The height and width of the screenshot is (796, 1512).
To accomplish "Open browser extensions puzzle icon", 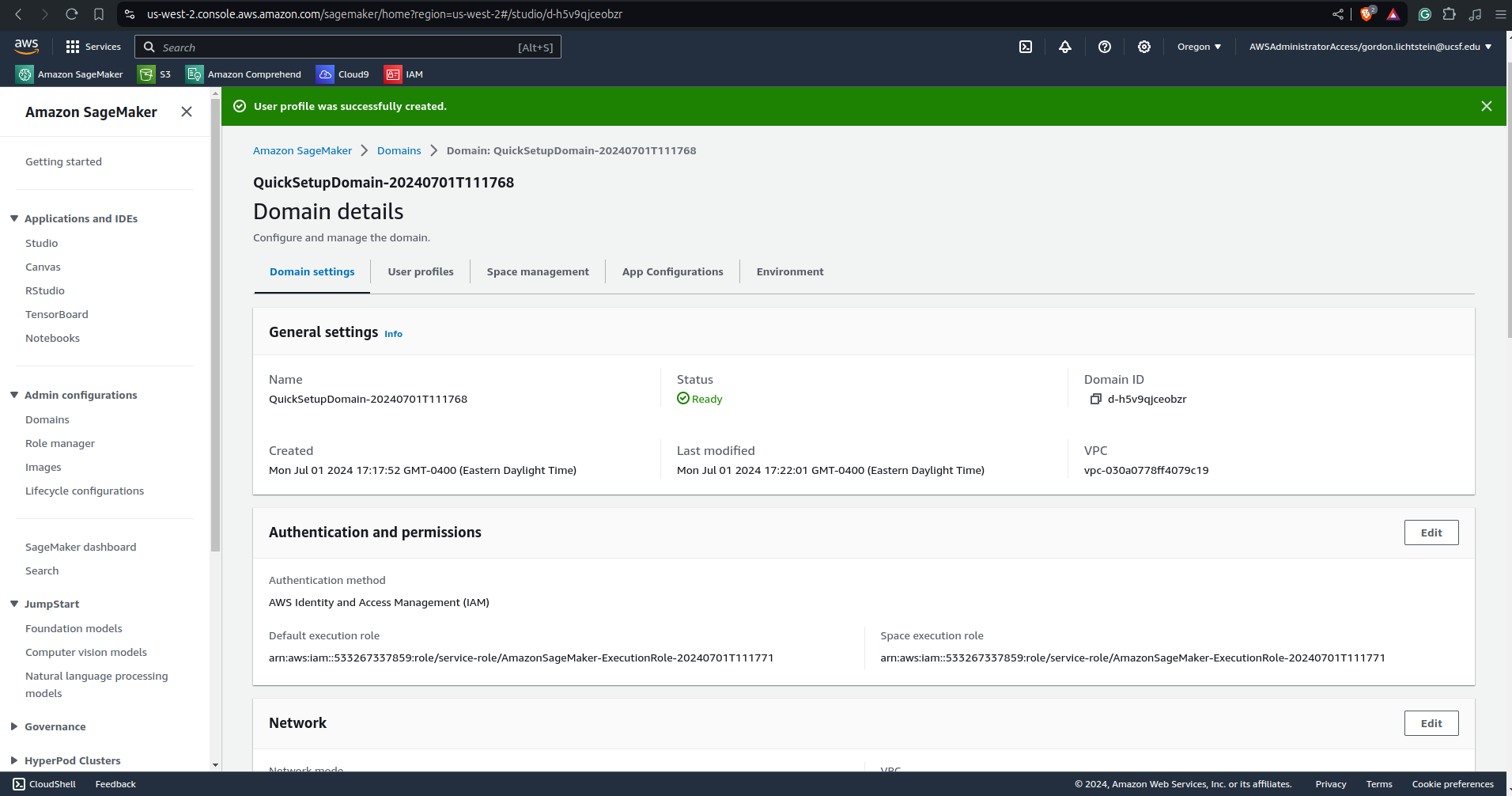I will click(x=1450, y=14).
